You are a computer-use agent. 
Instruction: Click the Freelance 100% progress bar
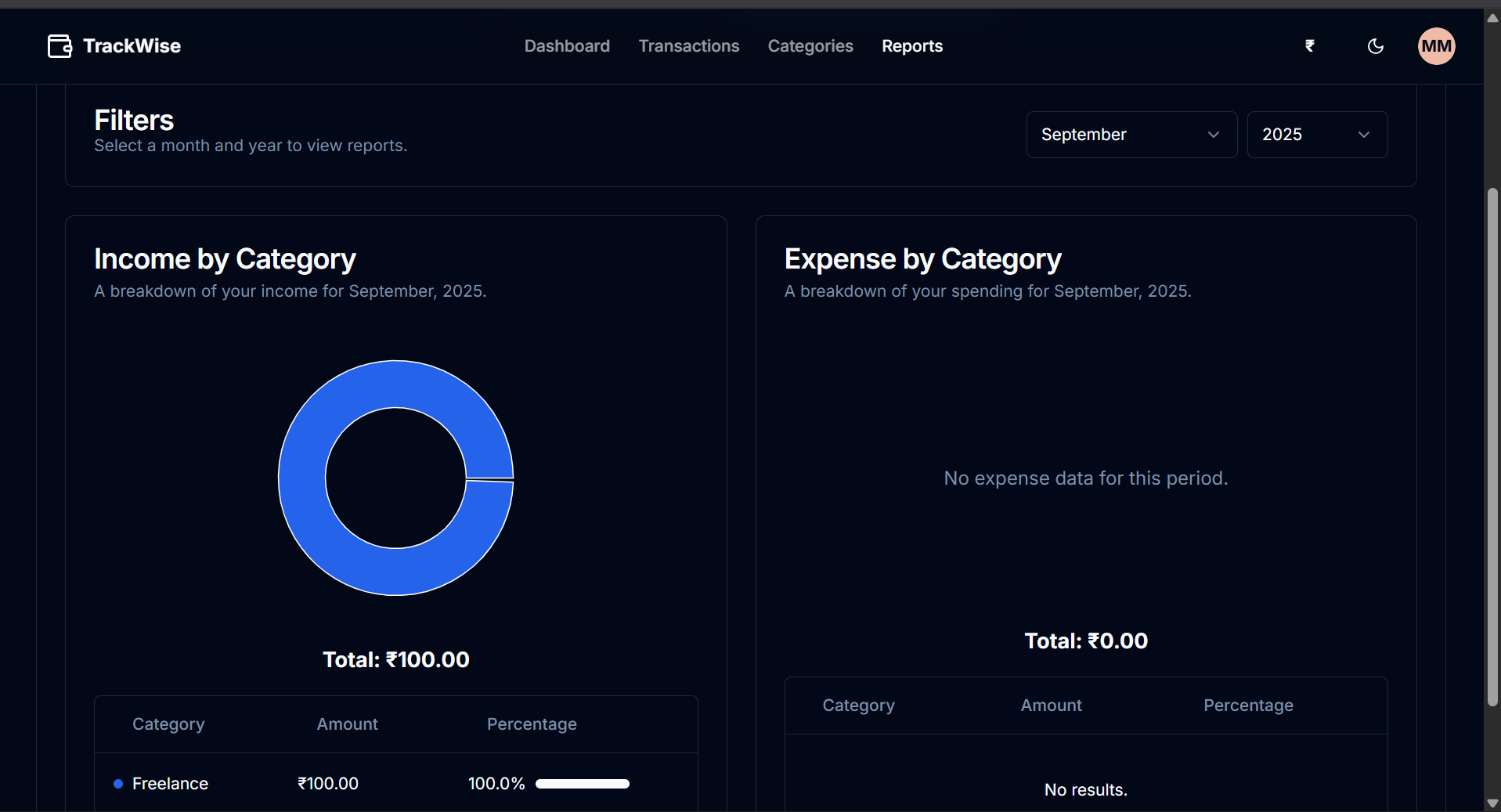[582, 784]
